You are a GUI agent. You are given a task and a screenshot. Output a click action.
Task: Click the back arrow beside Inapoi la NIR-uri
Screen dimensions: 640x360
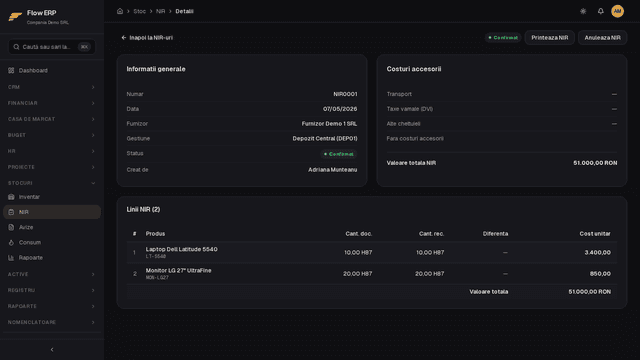pos(124,38)
